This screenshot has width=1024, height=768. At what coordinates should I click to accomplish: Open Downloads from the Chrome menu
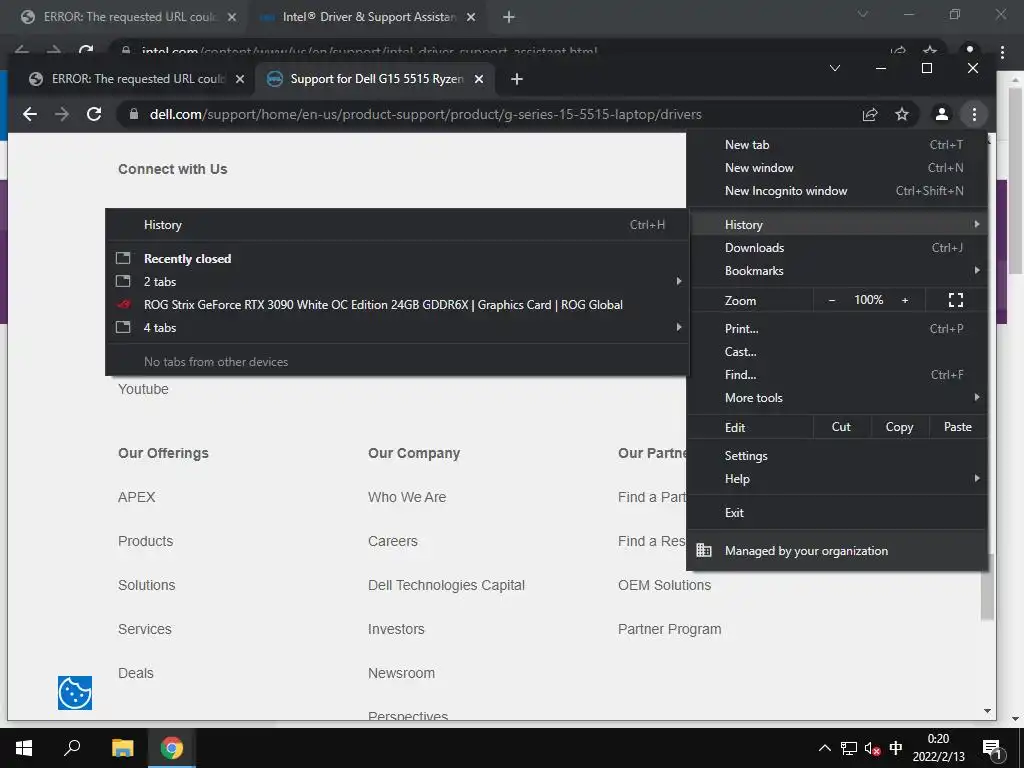click(837, 248)
